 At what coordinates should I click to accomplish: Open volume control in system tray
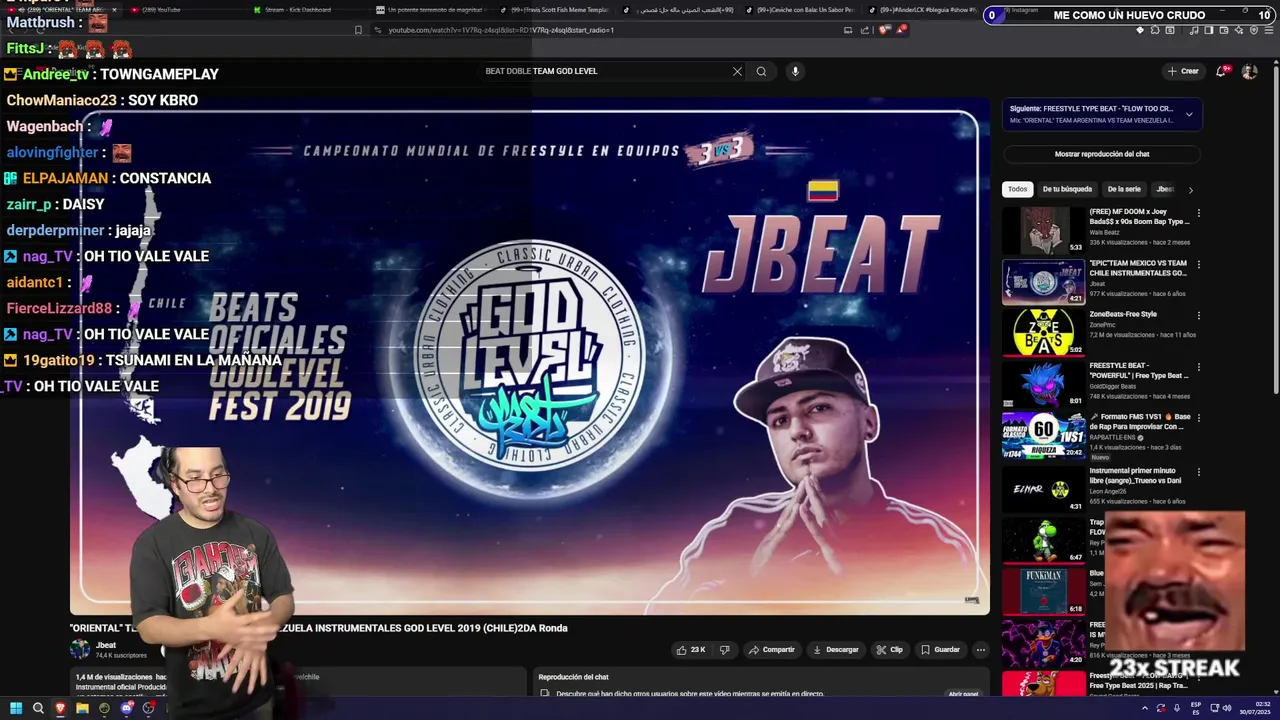click(x=1227, y=708)
